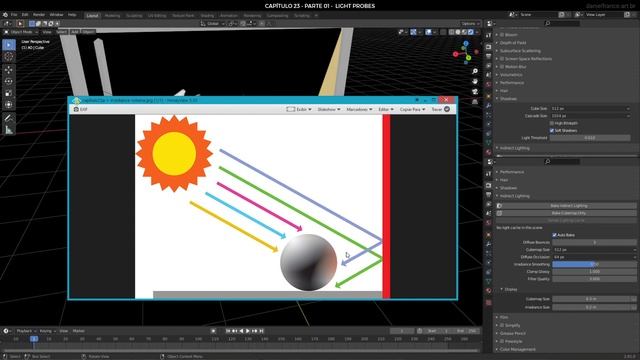Viewport: 640px width, 360px height.
Task: Switch to material preview shading
Action: click(x=464, y=32)
